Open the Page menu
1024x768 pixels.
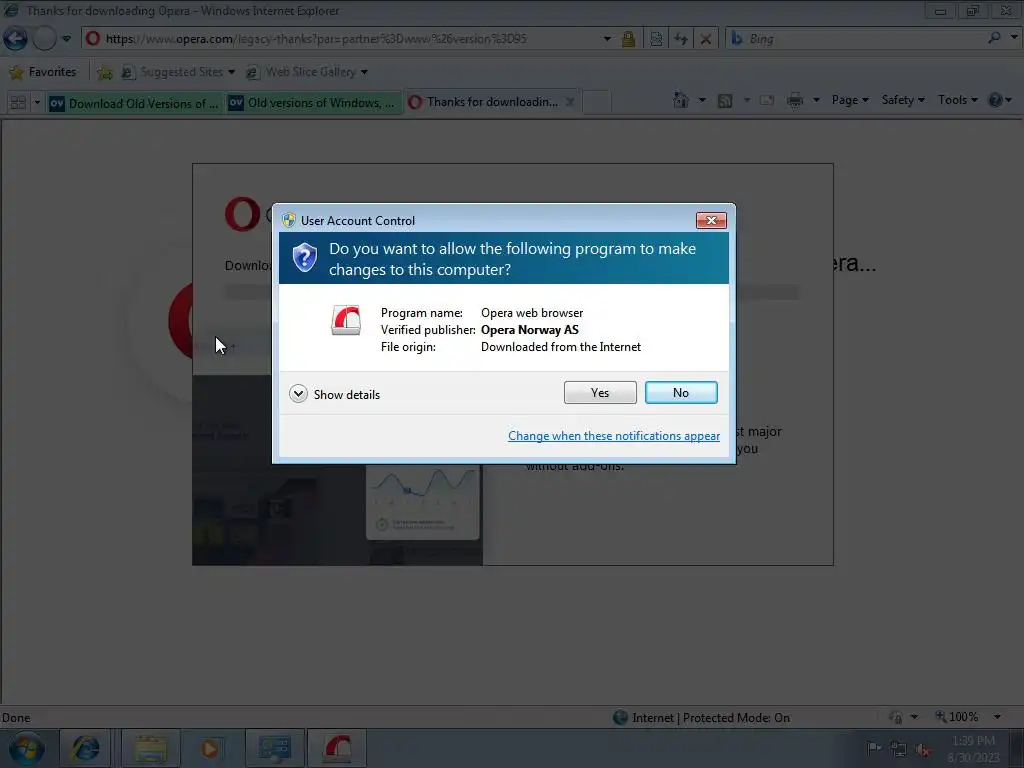pos(850,100)
